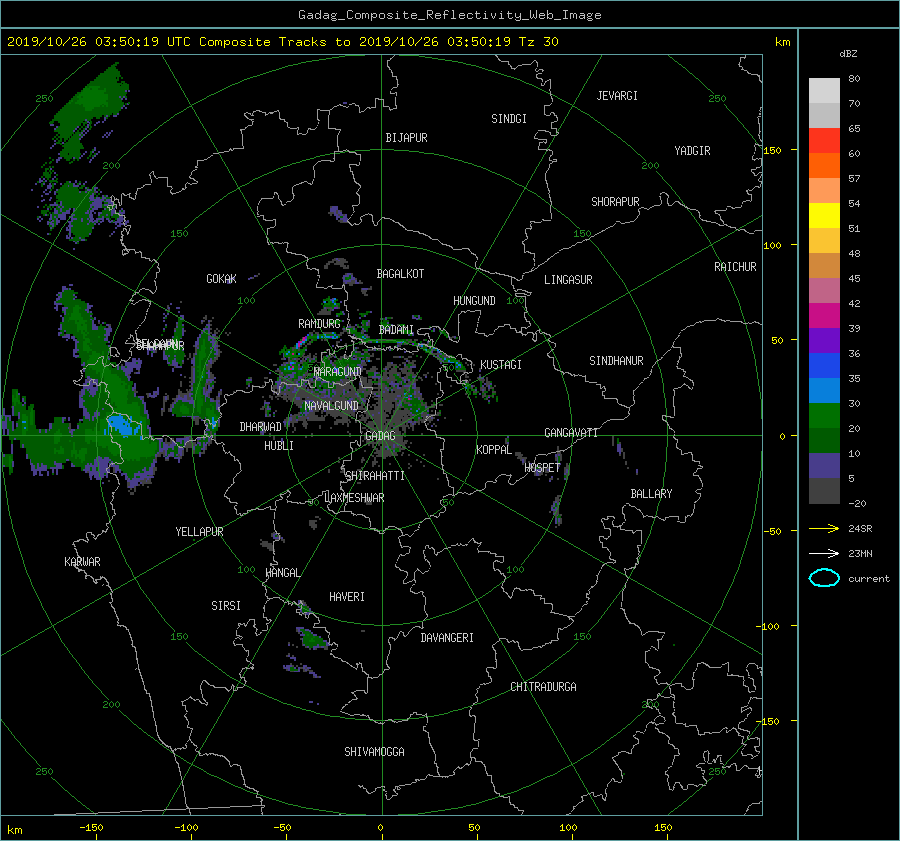Click the BAGALKOT city label
The image size is (900, 841).
(x=400, y=274)
